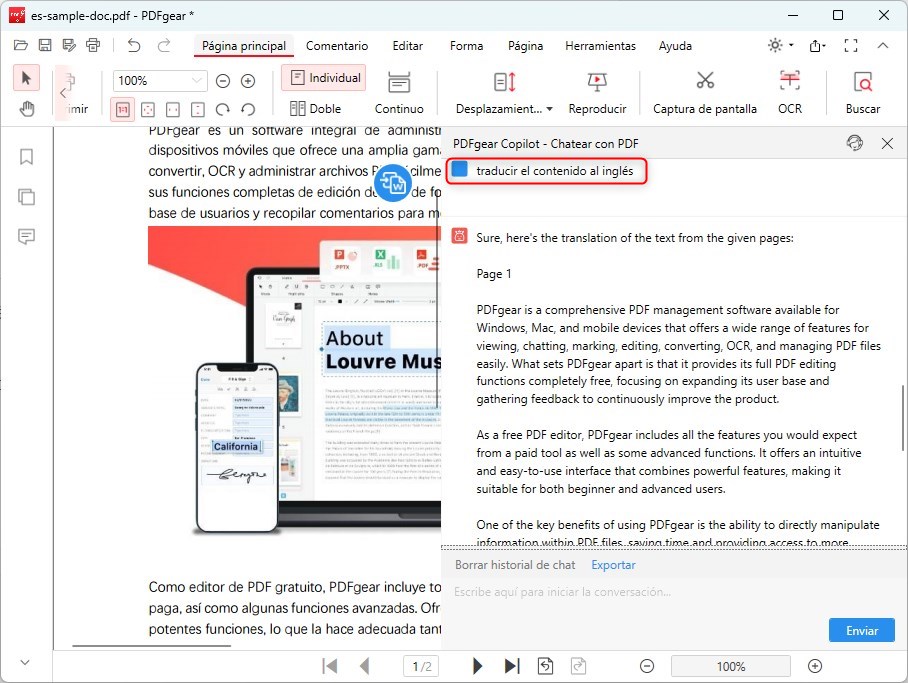Image resolution: width=908 pixels, height=683 pixels.
Task: Redo the last action
Action: pyautogui.click(x=164, y=45)
